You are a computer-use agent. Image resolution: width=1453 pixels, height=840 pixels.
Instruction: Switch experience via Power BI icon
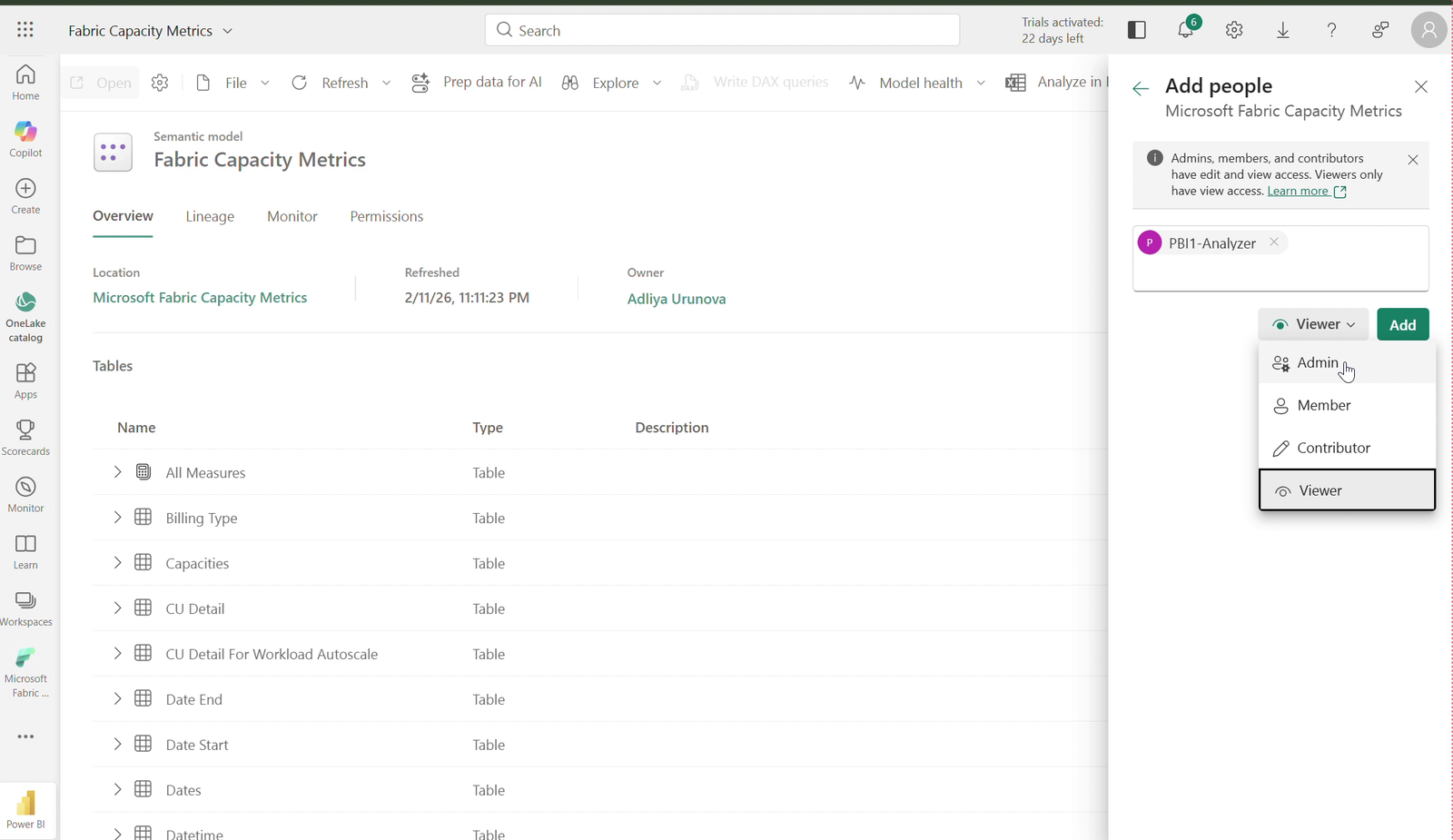[x=26, y=809]
